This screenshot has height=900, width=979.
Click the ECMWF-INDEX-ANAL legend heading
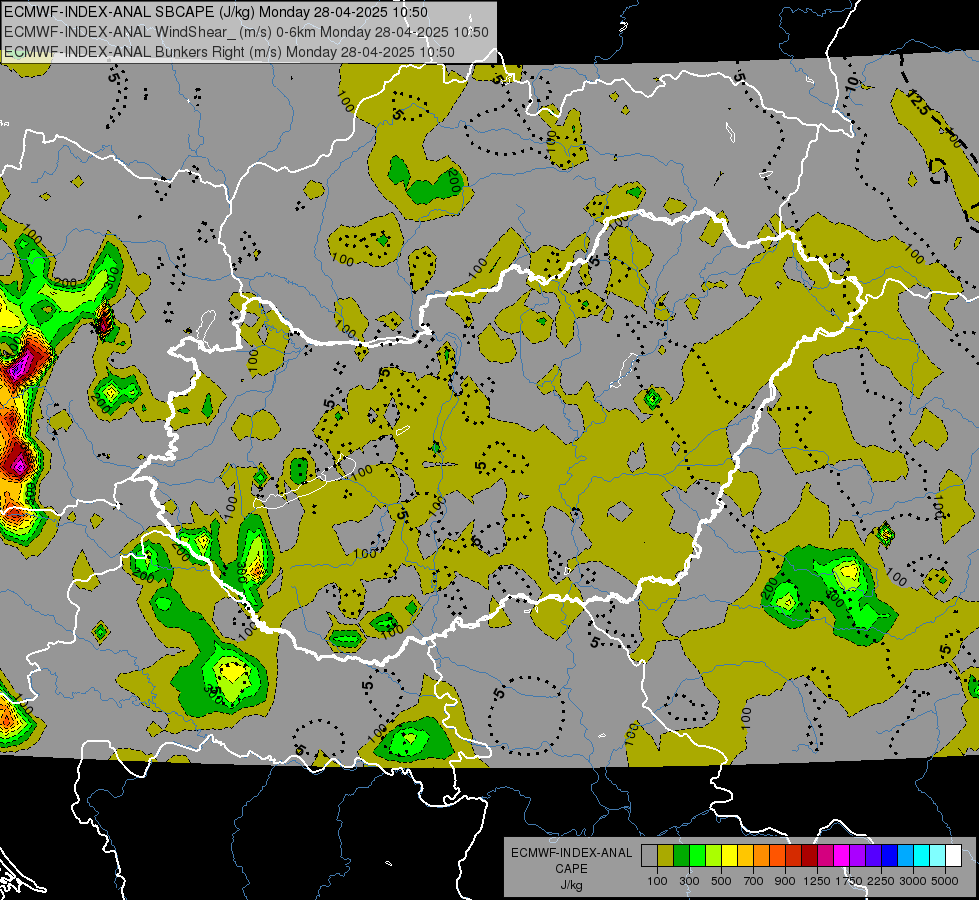point(571,853)
